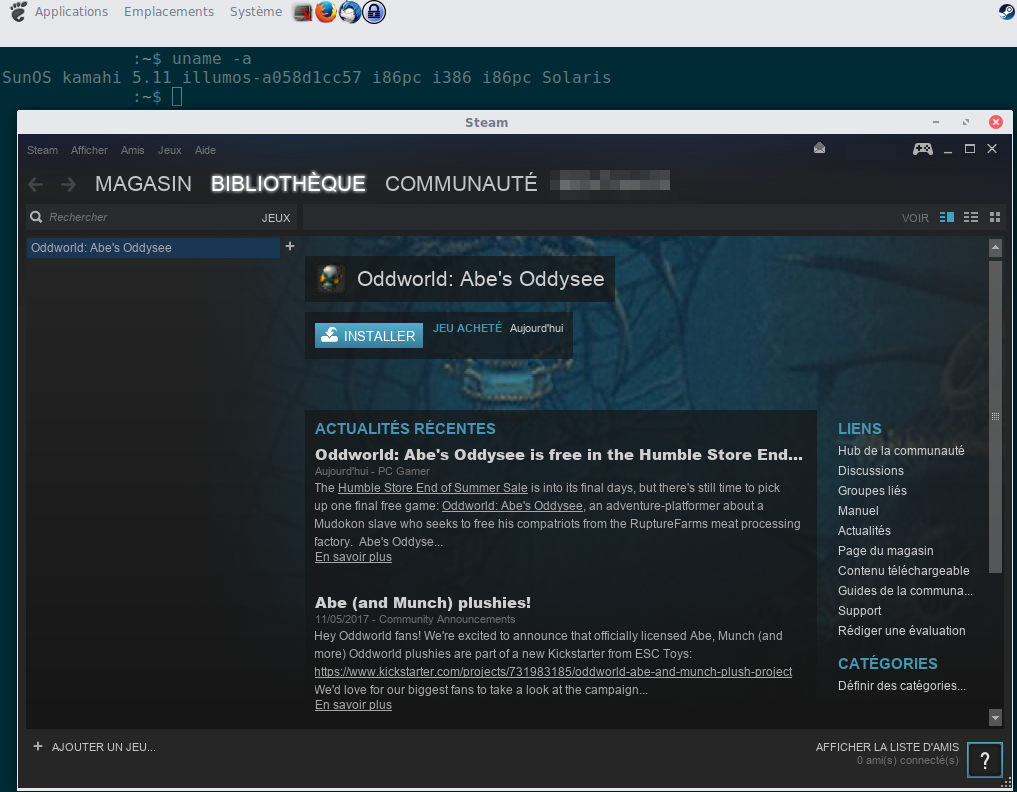Viewport: 1017px width, 792px height.
Task: Follow the Humble Store End of Summer Sale link
Action: [x=433, y=488]
